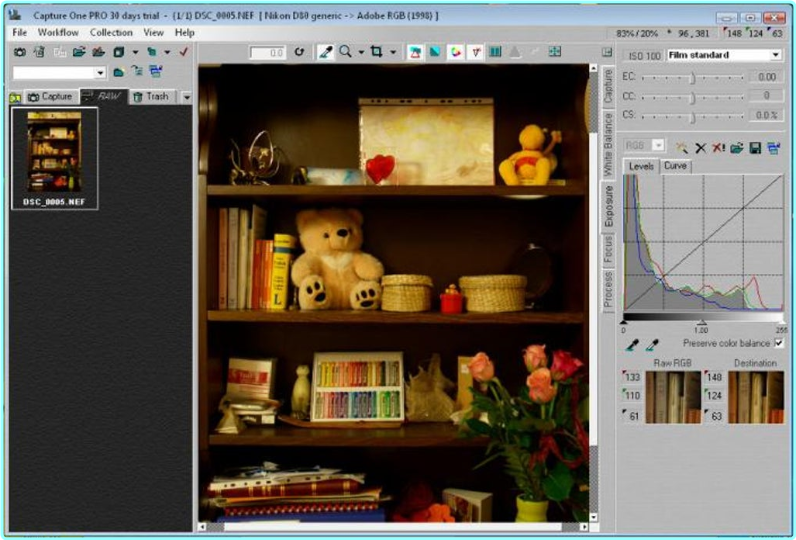This screenshot has width=796, height=540.
Task: Click the page icon next to the camera icon
Action: click(x=39, y=52)
